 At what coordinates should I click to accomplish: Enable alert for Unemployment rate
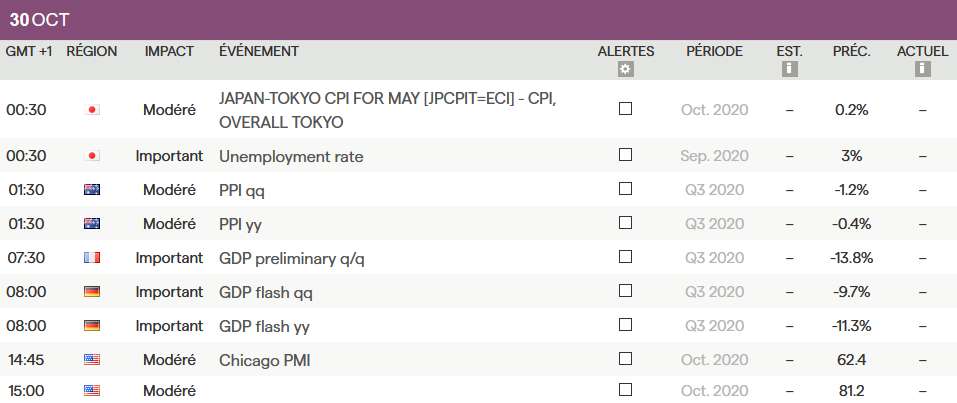626,155
